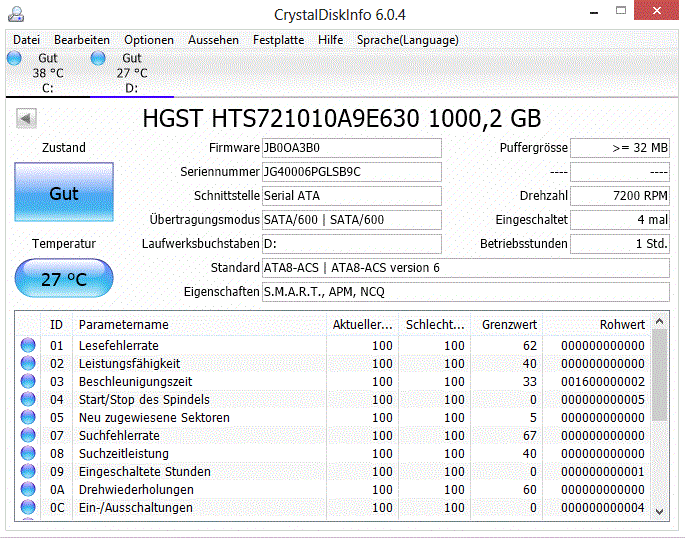Viewport: 685px width, 538px height.
Task: Click the Seriennummer field
Action: point(352,172)
